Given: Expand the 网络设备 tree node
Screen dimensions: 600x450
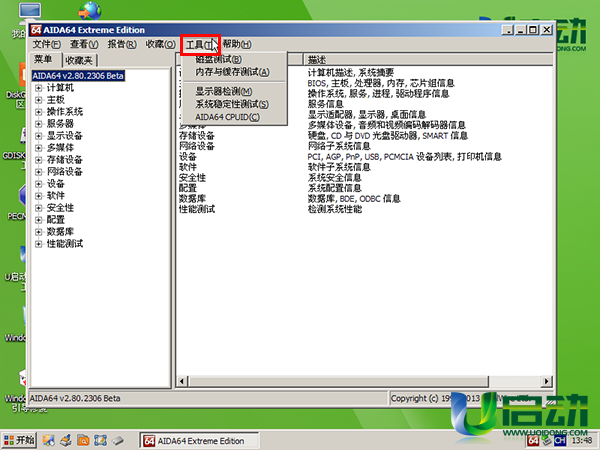Looking at the screenshot, I should [38, 172].
